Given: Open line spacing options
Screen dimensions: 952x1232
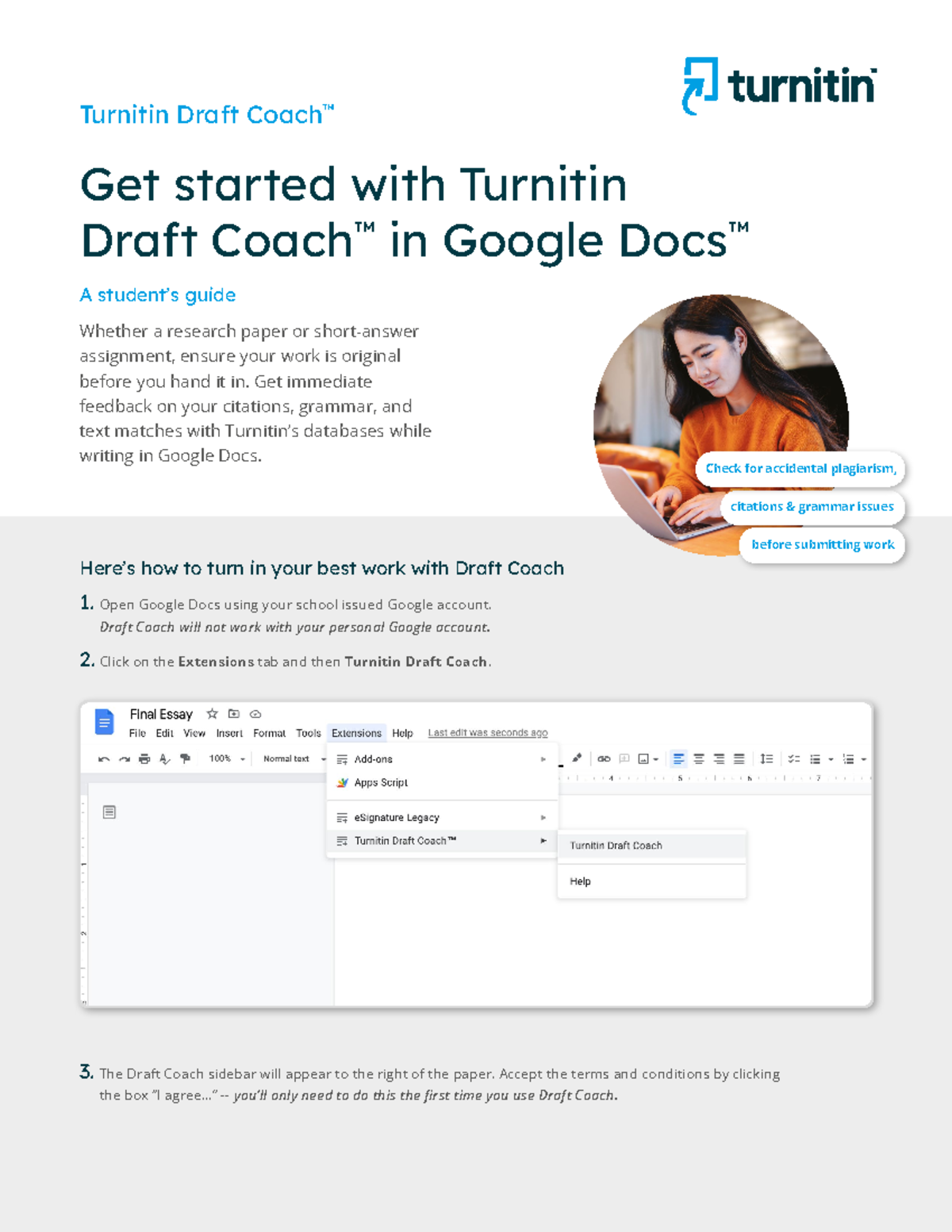Looking at the screenshot, I should pyautogui.click(x=767, y=758).
